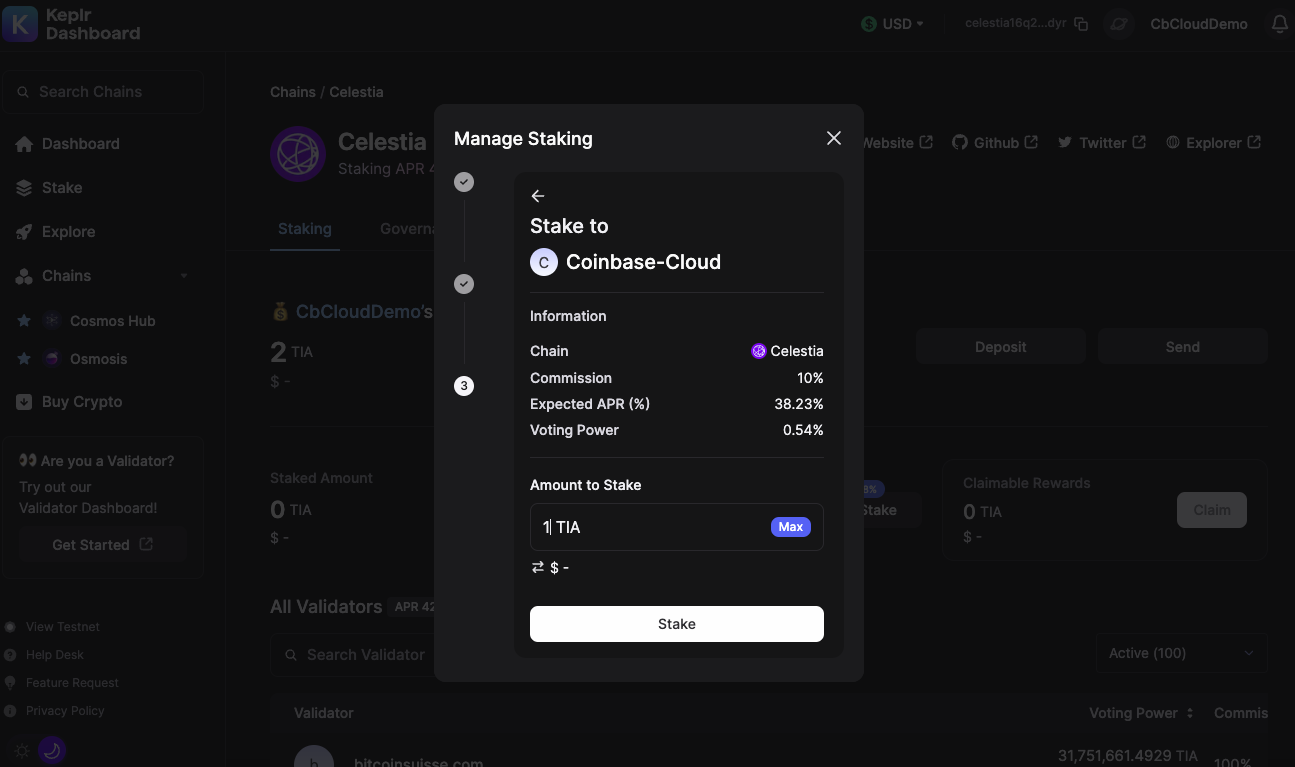Select the Staking tab
Screen dimensions: 1295x767
(x=304, y=229)
